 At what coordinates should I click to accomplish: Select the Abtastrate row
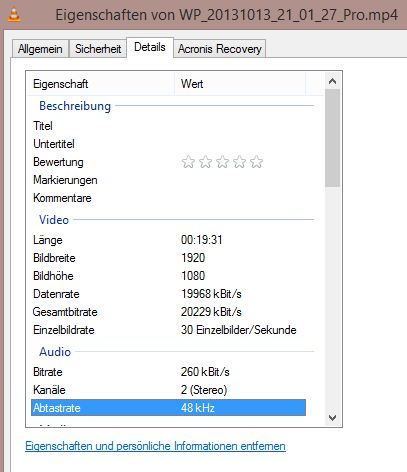point(168,408)
